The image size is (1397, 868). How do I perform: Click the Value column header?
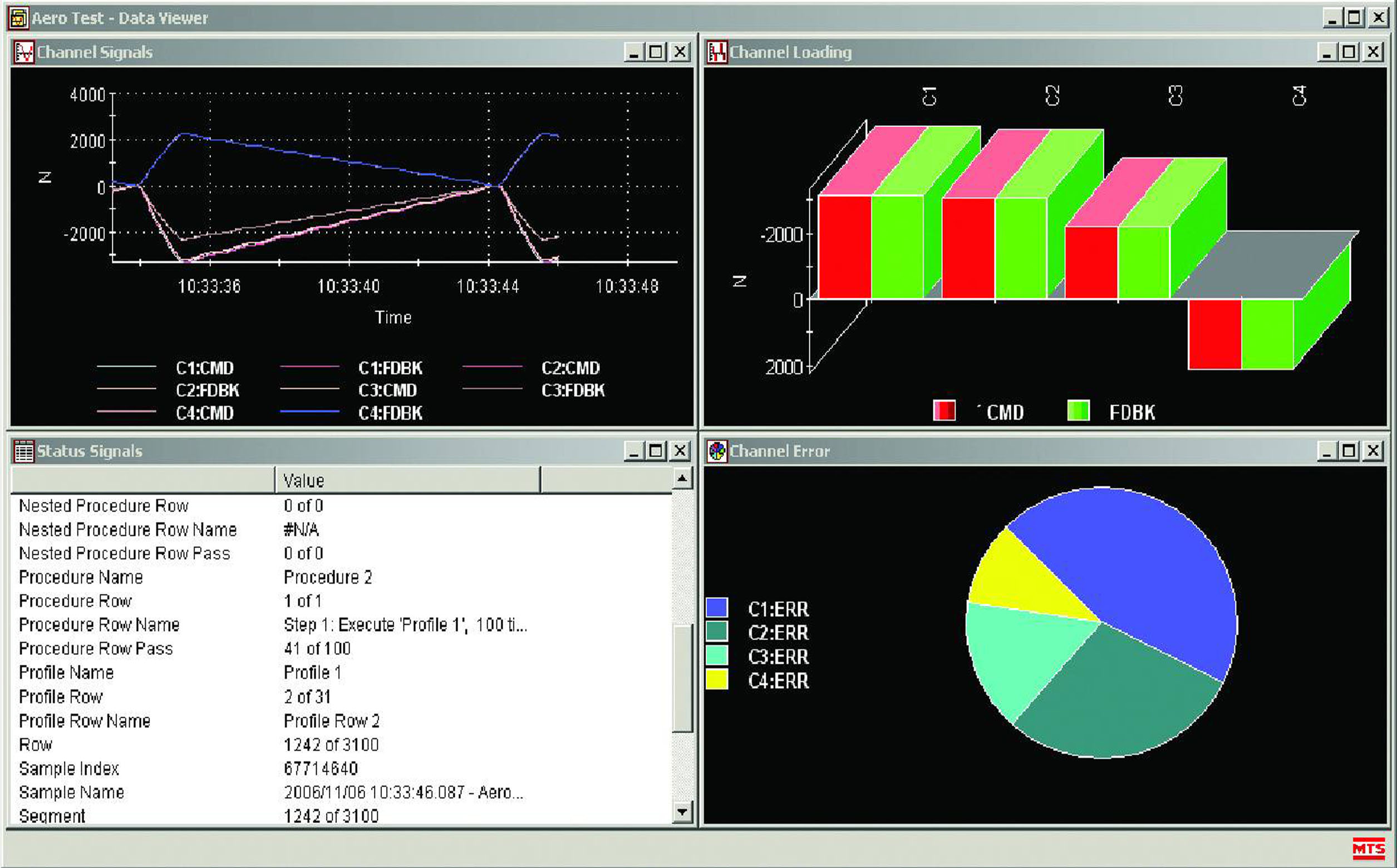coord(407,480)
